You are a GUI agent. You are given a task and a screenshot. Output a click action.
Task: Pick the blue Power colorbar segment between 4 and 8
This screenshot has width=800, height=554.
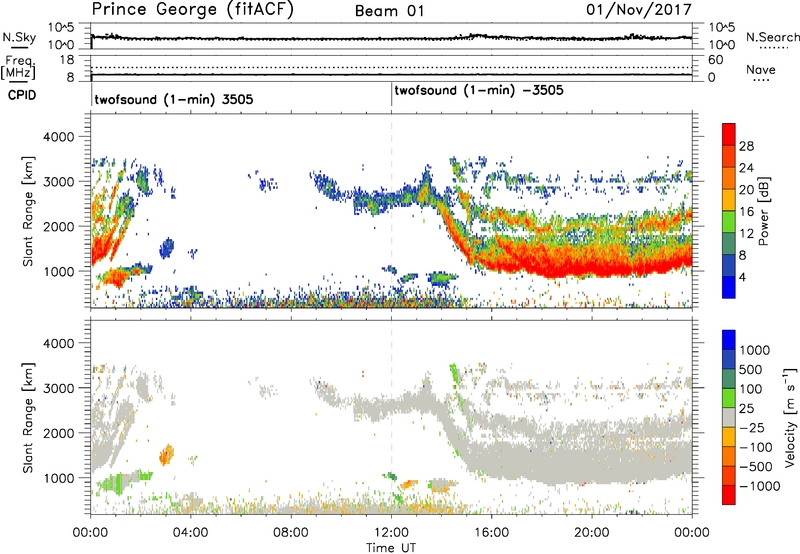(729, 266)
